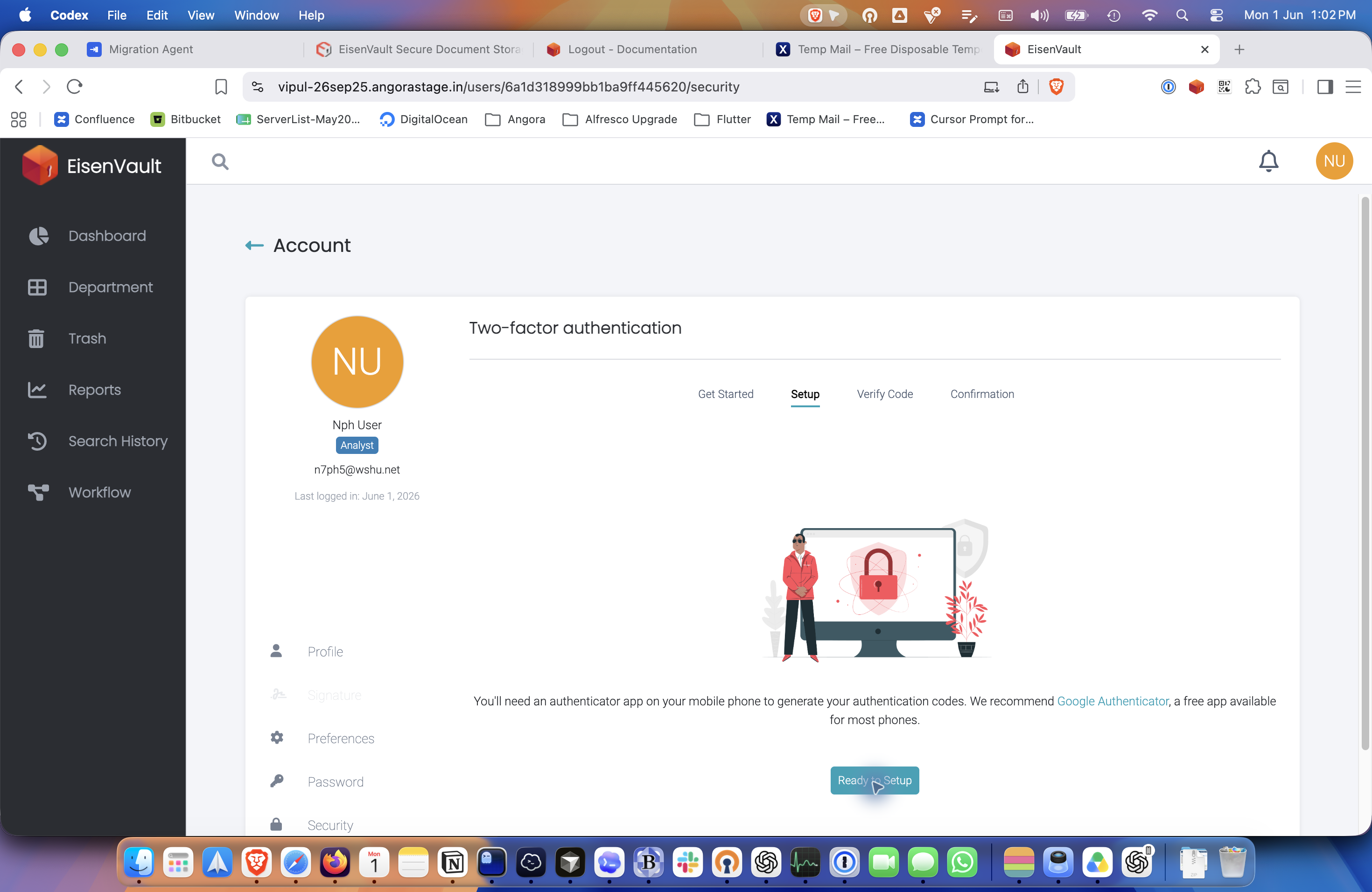Bookmark this page with bookmark icon

(221, 86)
